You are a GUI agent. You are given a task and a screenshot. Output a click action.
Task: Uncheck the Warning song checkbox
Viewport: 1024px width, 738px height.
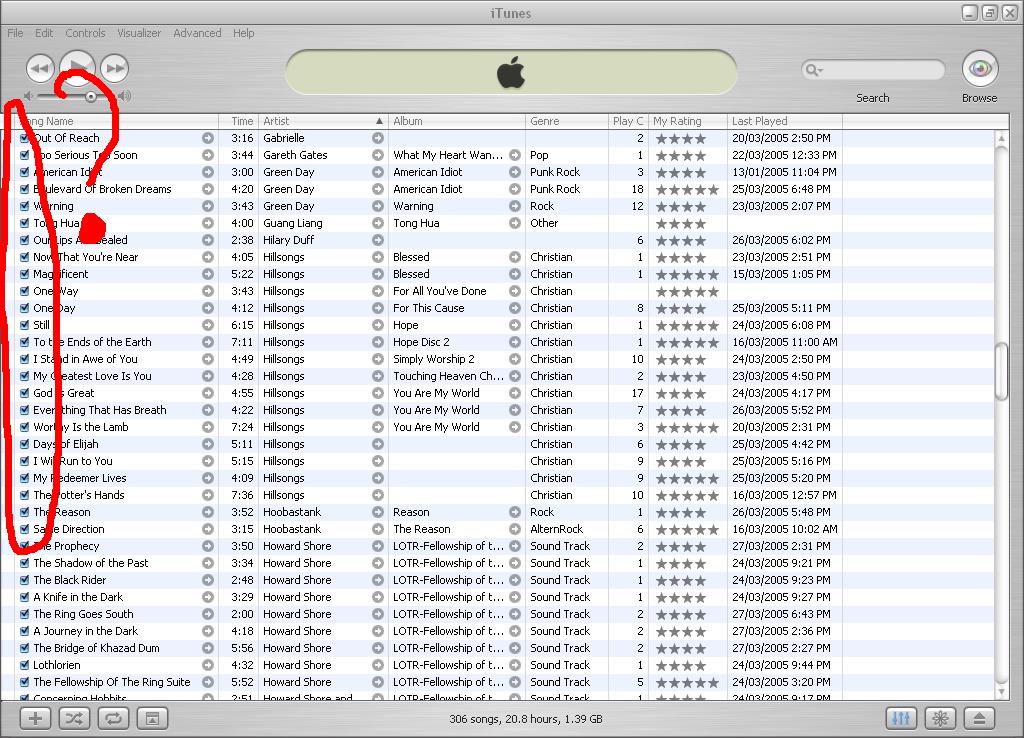click(24, 206)
